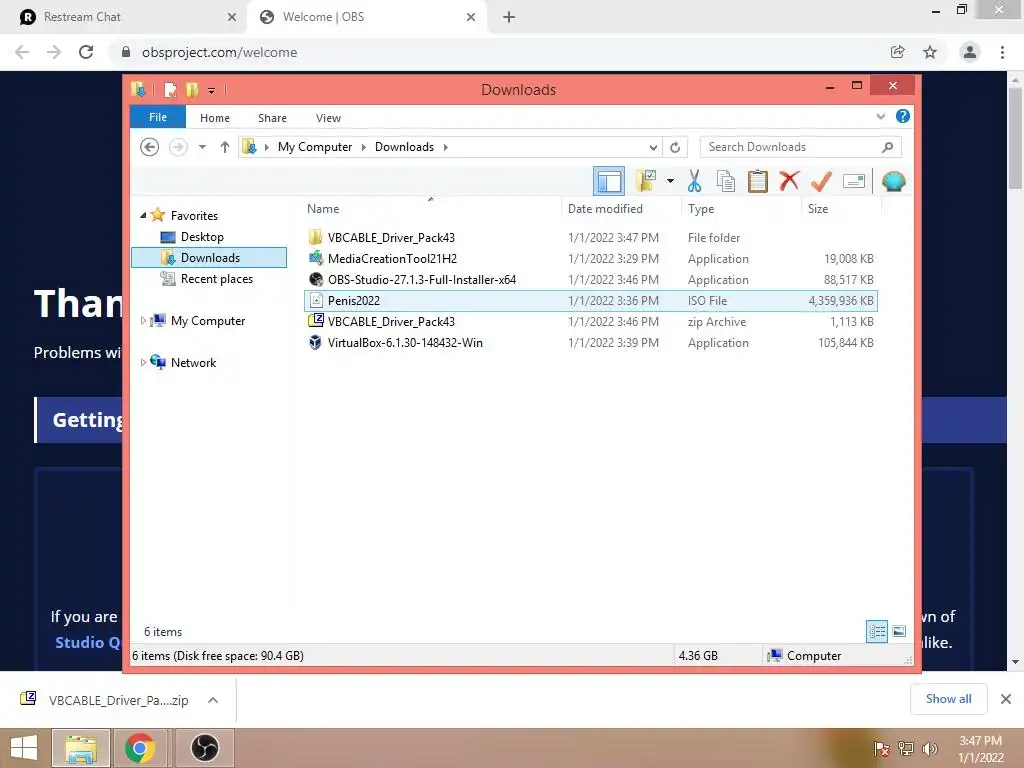Image resolution: width=1024 pixels, height=768 pixels.
Task: Click the Properties quick access icon
Action: pyautogui.click(x=170, y=89)
